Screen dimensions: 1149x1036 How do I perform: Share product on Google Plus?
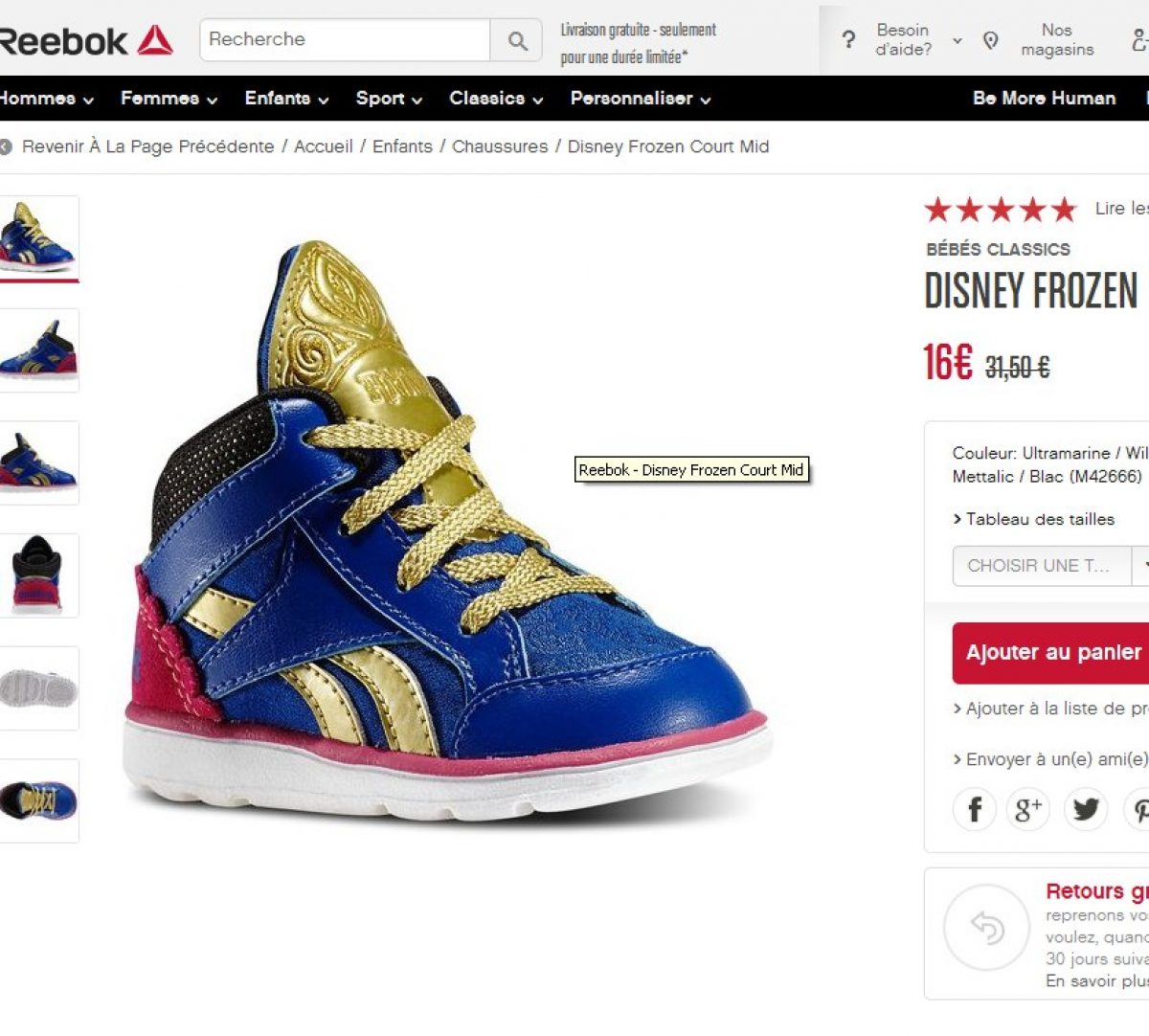pos(1028,810)
